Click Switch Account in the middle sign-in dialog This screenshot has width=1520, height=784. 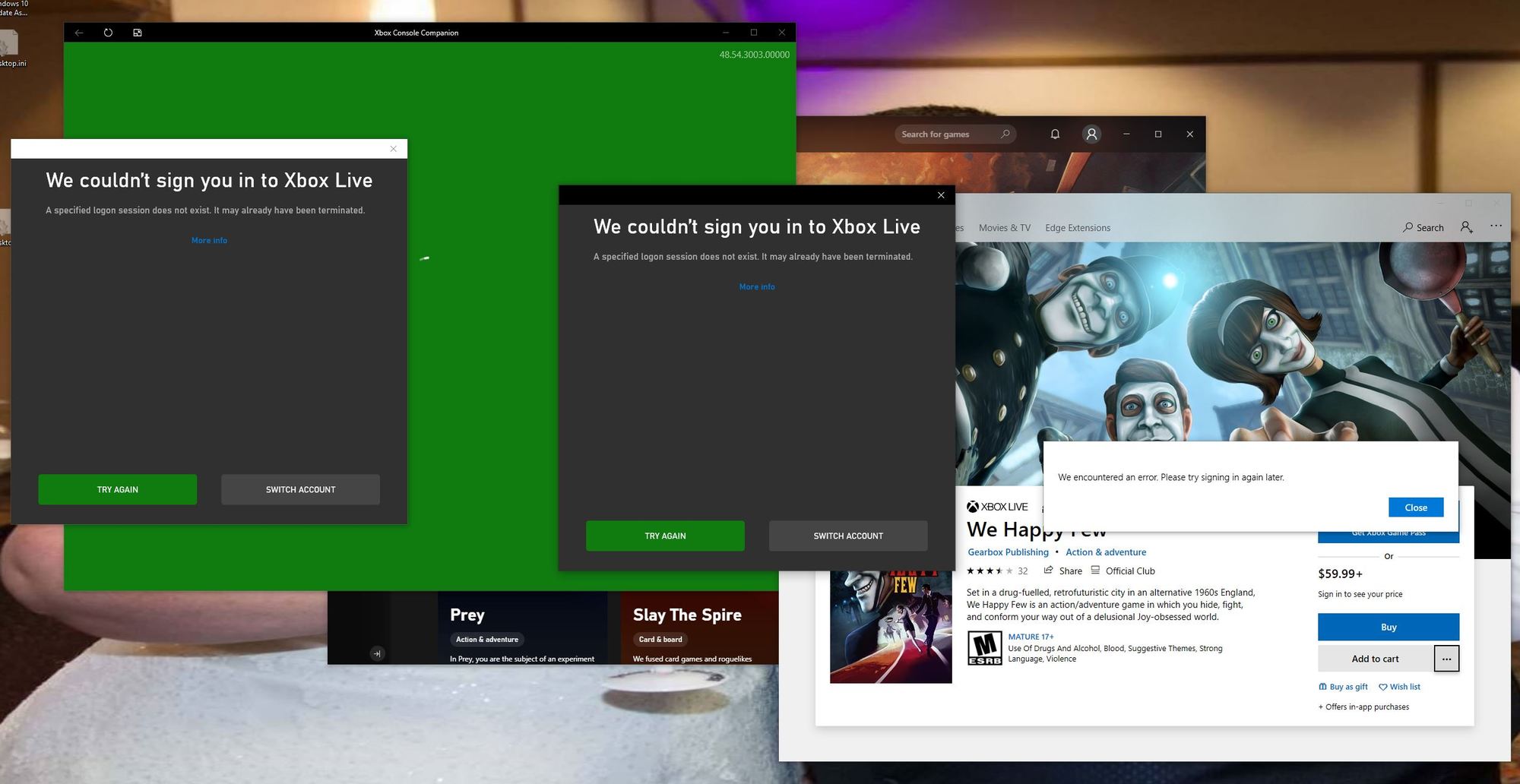(x=848, y=536)
